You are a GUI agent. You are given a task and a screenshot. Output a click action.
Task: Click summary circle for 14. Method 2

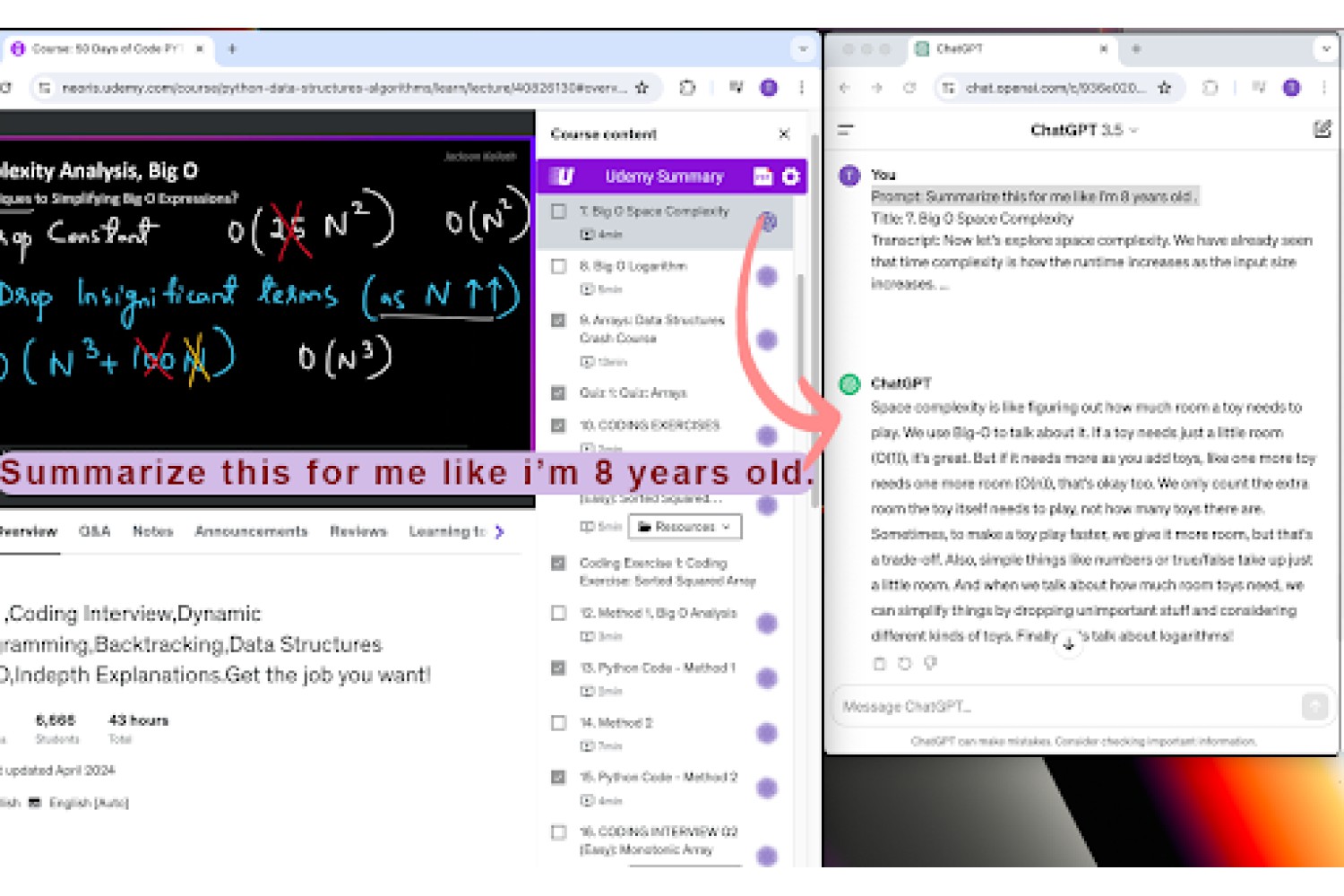pos(767,733)
